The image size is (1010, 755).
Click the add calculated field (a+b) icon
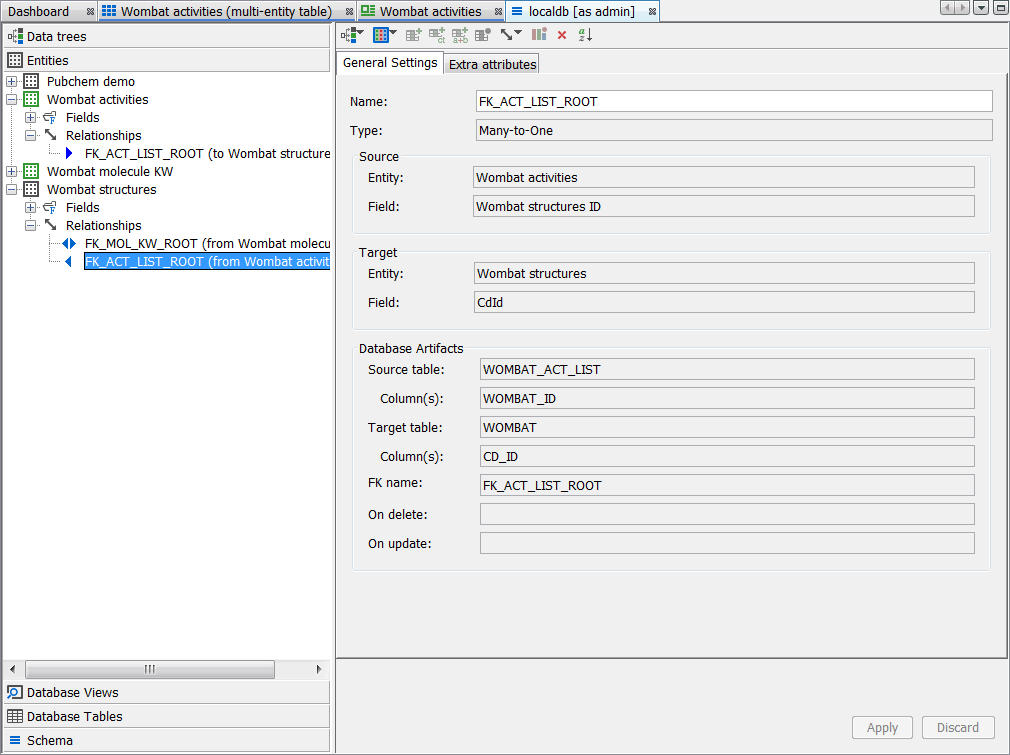(459, 35)
